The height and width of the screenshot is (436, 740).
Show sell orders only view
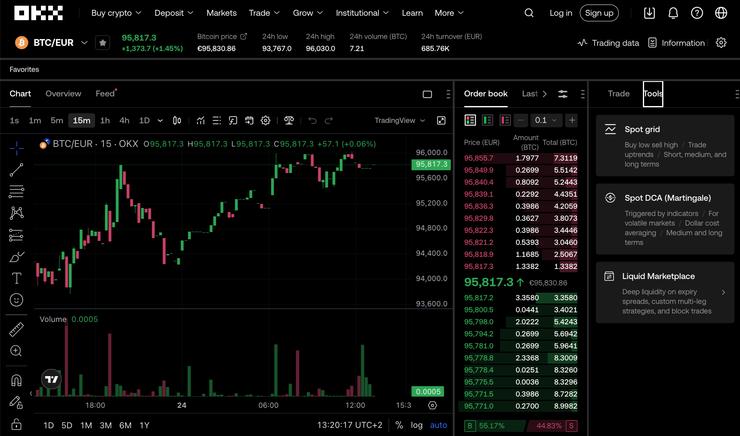tap(505, 120)
